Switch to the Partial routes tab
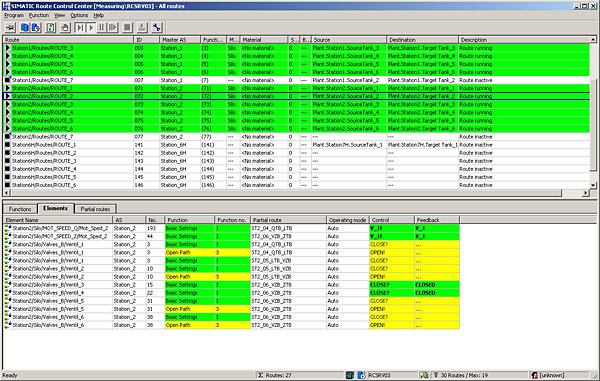This screenshot has width=600, height=381. 95,209
